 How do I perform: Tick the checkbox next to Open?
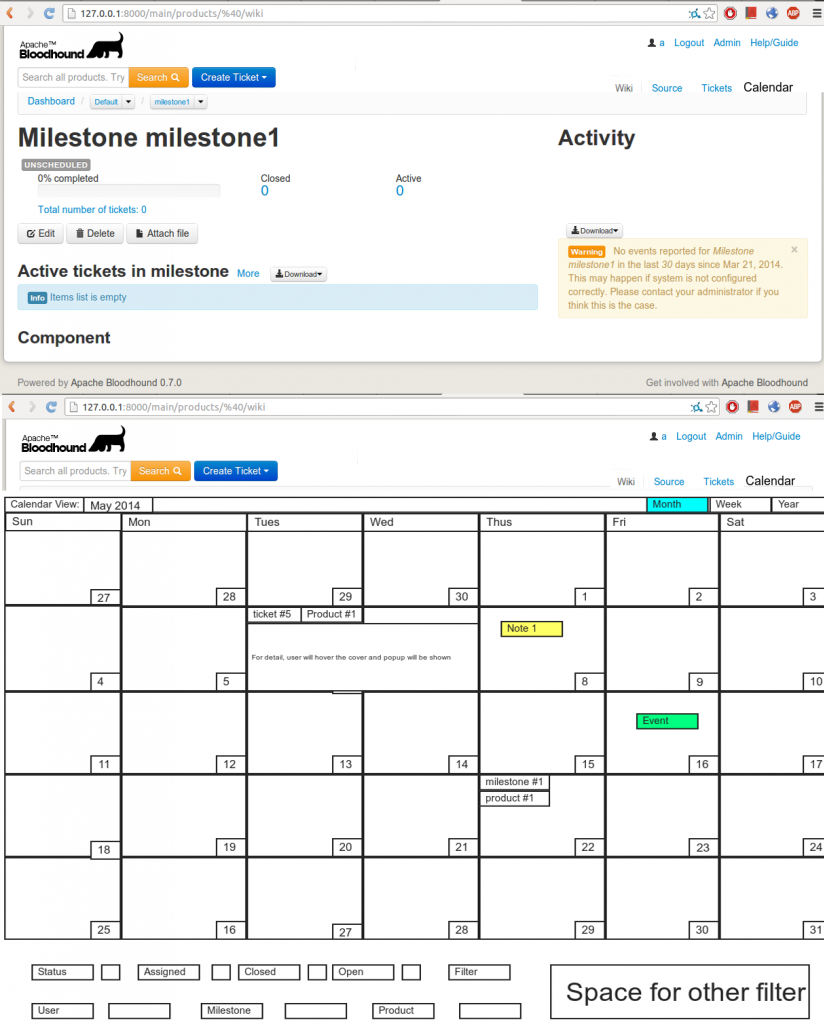pos(411,972)
